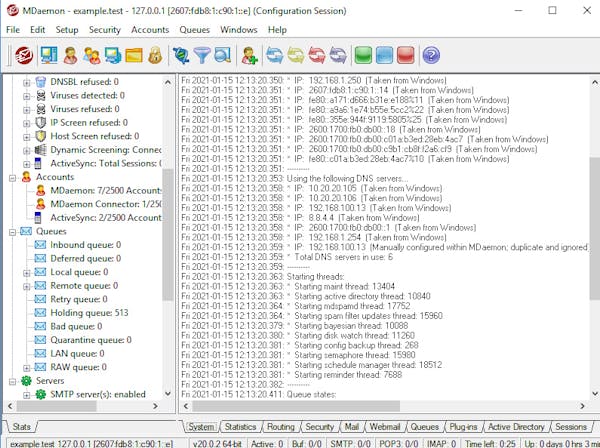Click the computer and monitor toolbar icon
The width and height of the screenshot is (600, 448).
point(113,55)
